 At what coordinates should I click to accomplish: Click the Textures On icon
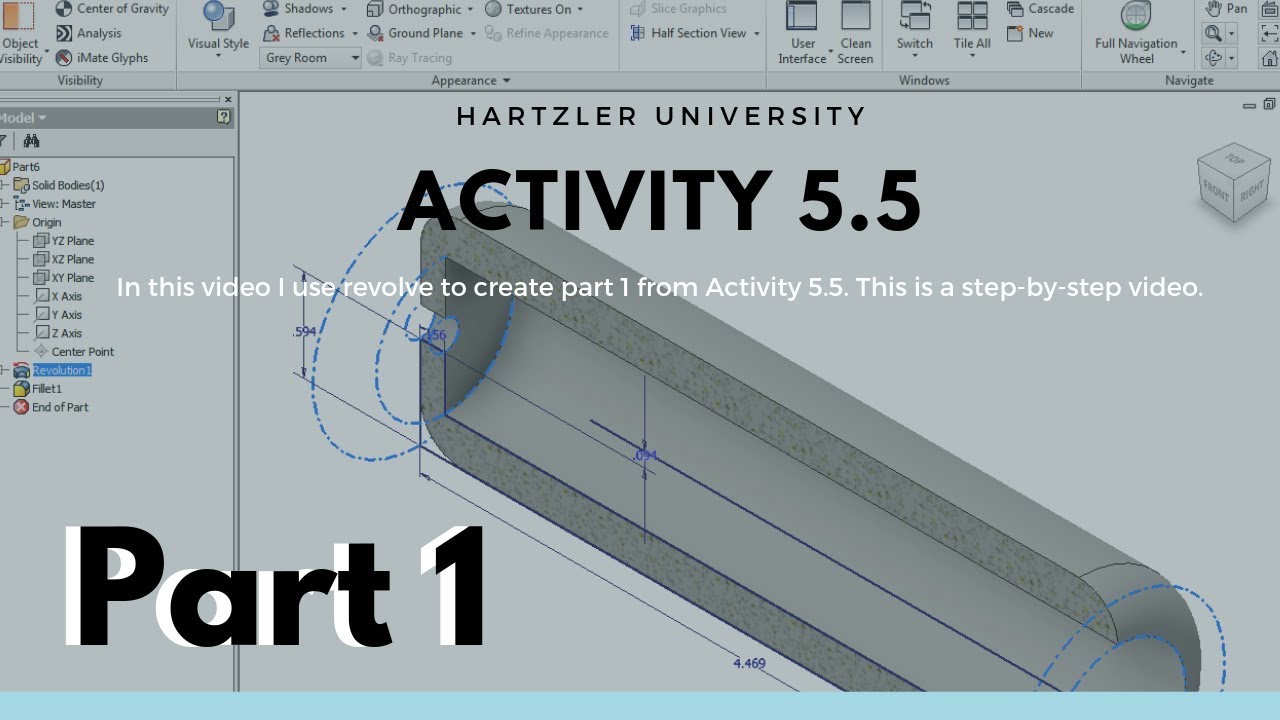click(x=493, y=9)
